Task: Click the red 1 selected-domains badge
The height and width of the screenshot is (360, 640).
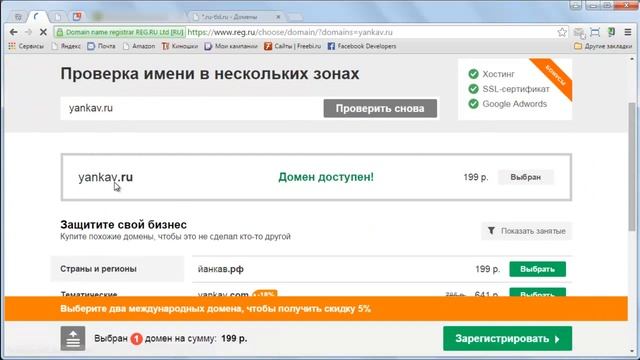Action: click(136, 339)
